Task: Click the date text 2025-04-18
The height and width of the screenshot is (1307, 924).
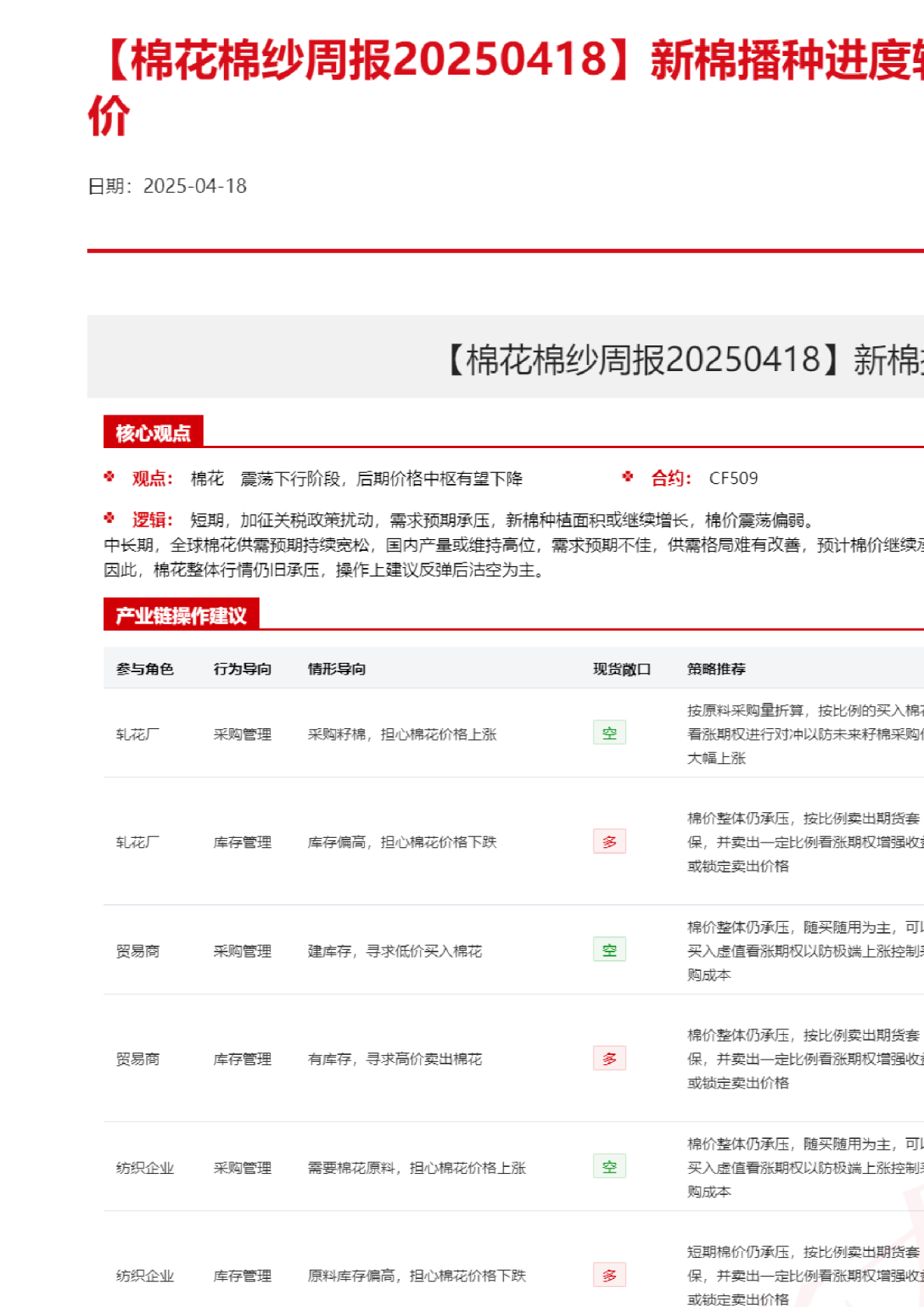Action: [194, 187]
